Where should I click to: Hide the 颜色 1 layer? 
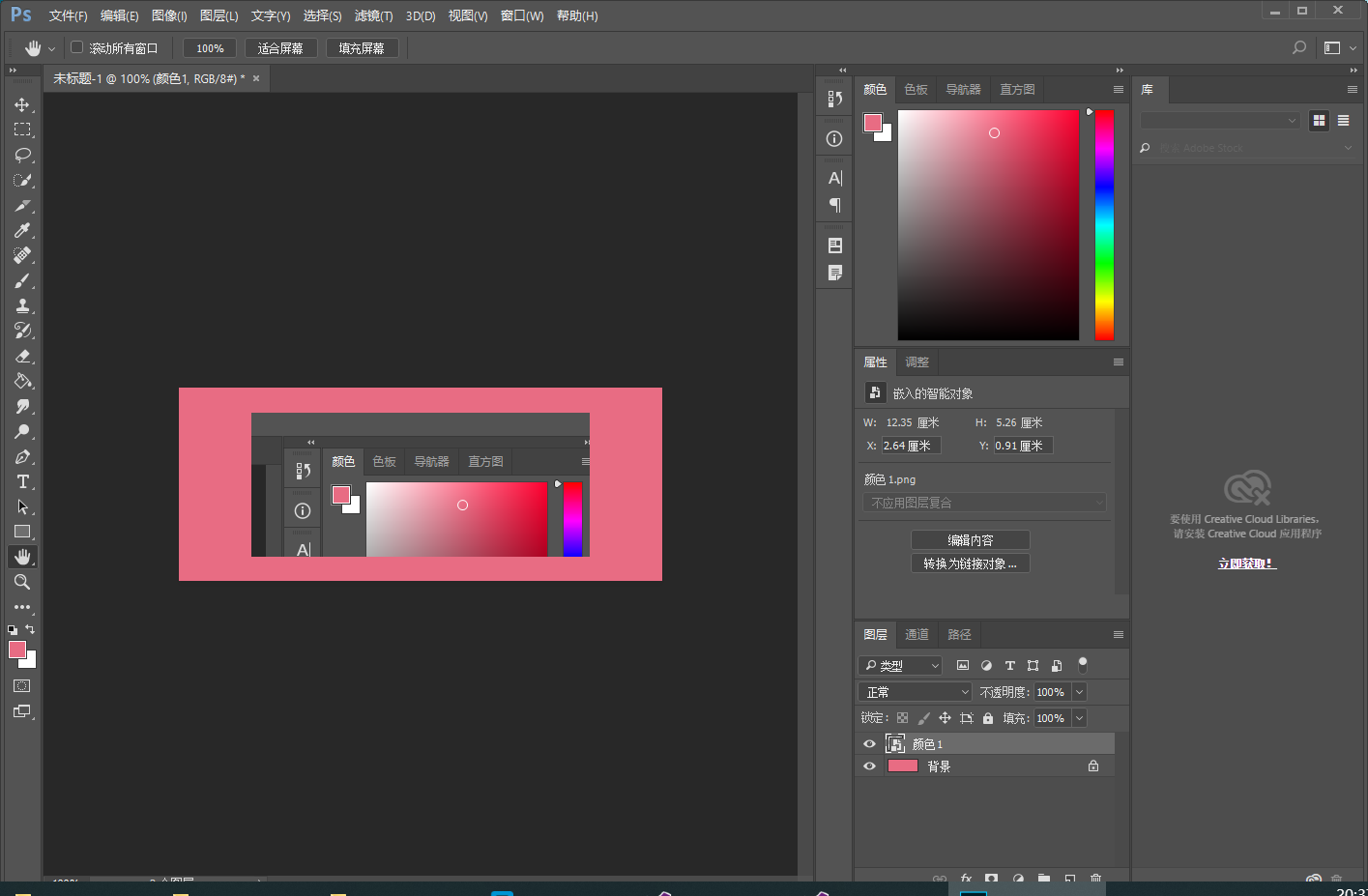click(x=869, y=744)
